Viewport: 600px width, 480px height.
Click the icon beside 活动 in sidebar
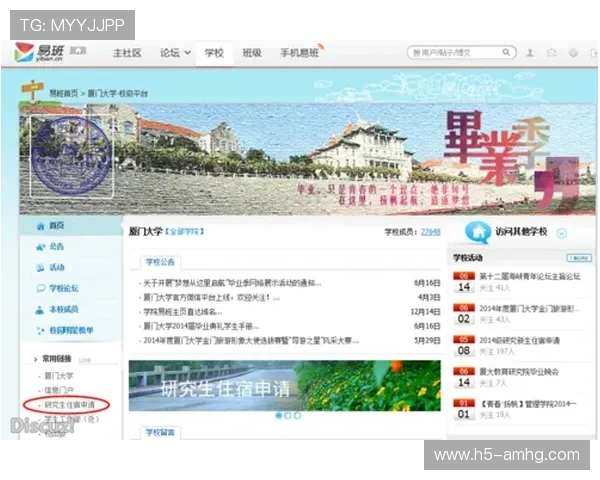click(x=40, y=268)
